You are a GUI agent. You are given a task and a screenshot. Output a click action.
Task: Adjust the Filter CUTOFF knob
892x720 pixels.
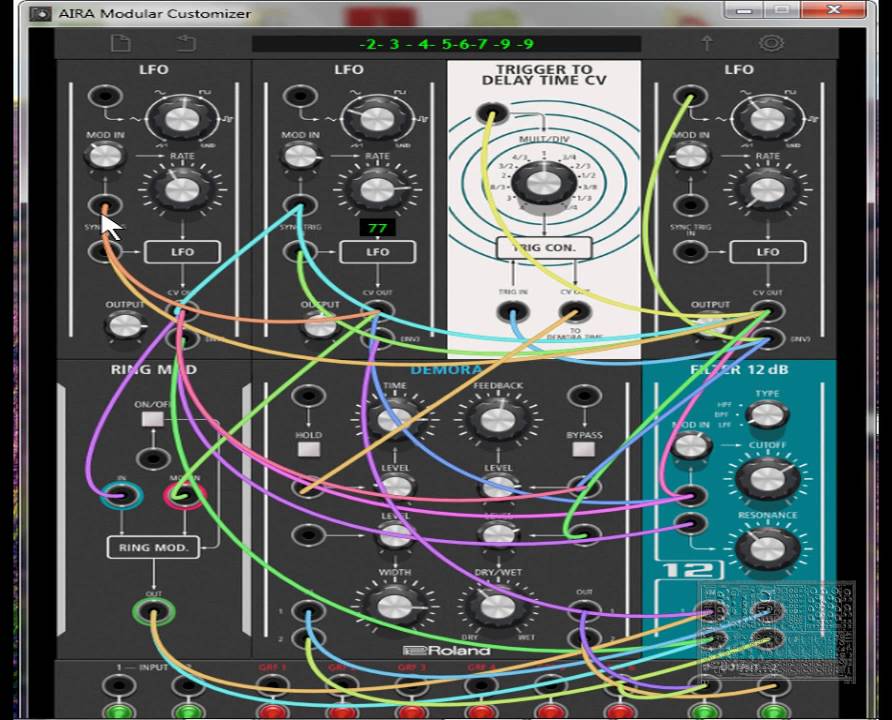tap(767, 479)
